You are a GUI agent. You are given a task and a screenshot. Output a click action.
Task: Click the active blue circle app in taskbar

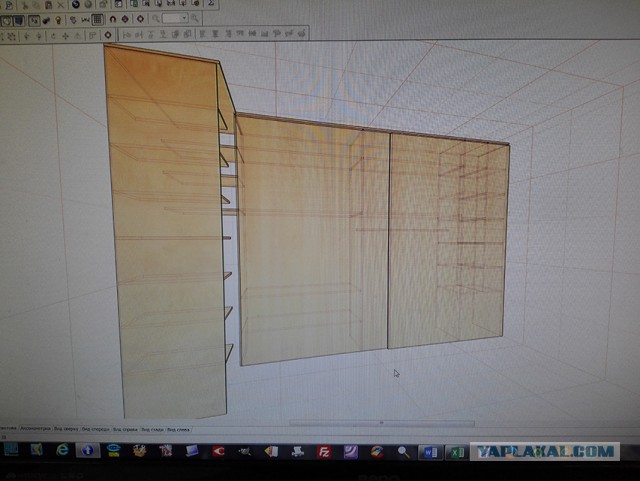(x=88, y=450)
